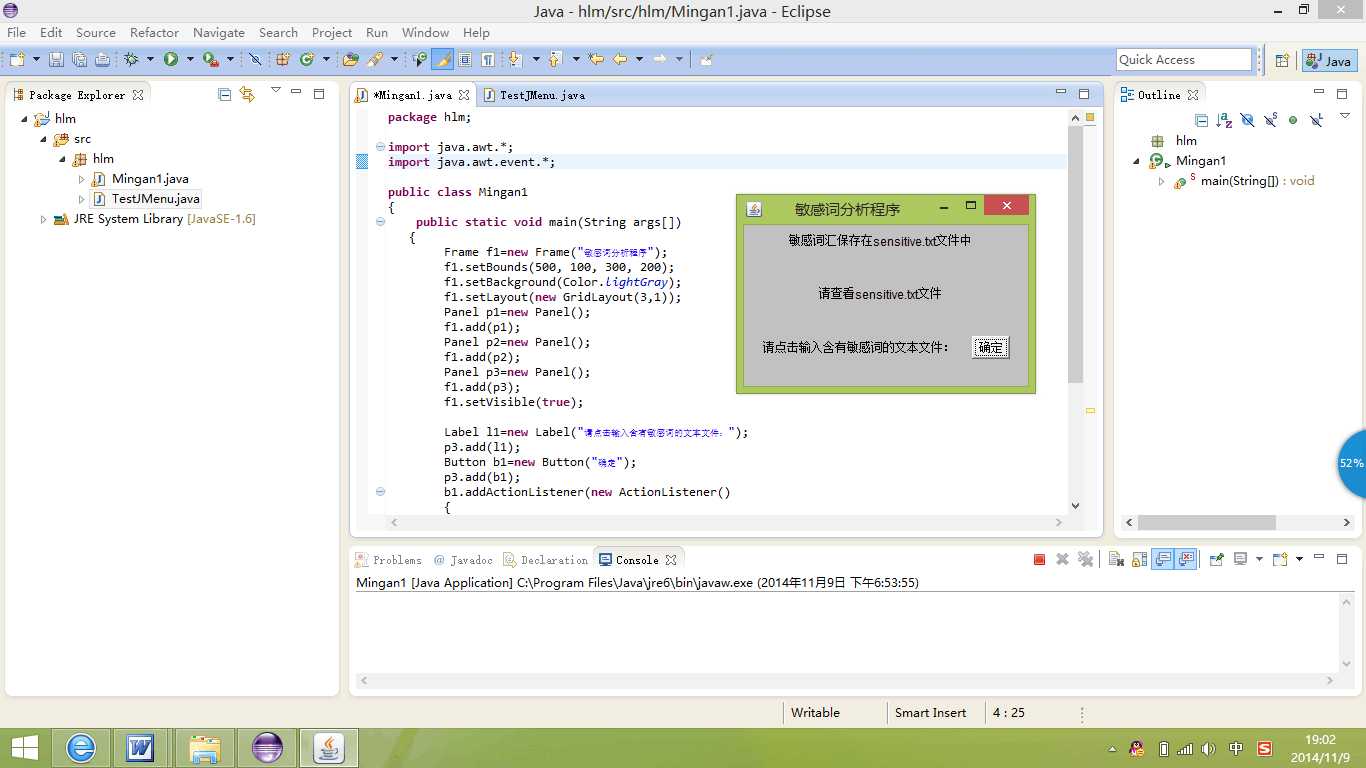1366x768 pixels.
Task: Click the Run External Tools icon
Action: point(210,60)
